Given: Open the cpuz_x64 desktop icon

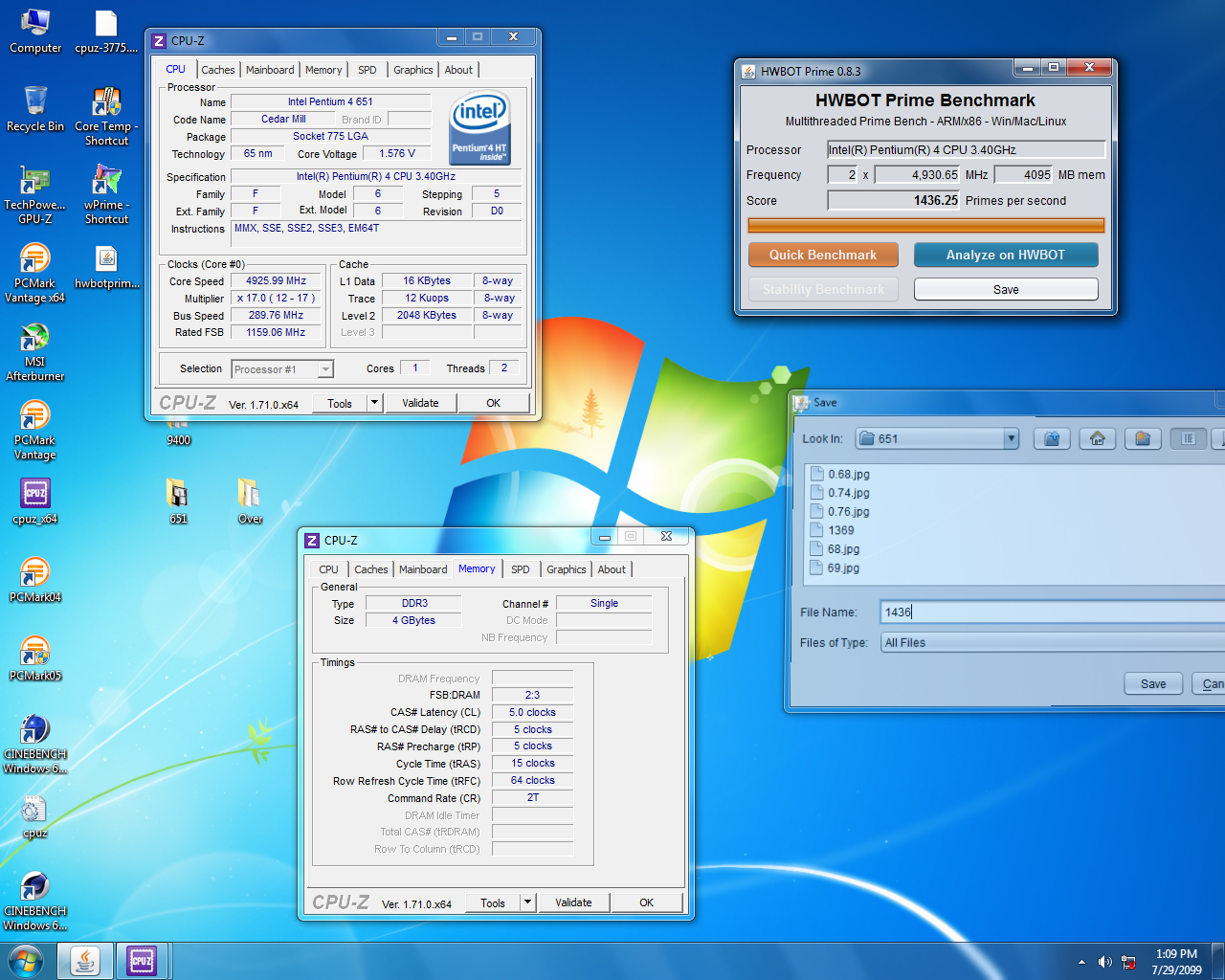Looking at the screenshot, I should (x=35, y=501).
